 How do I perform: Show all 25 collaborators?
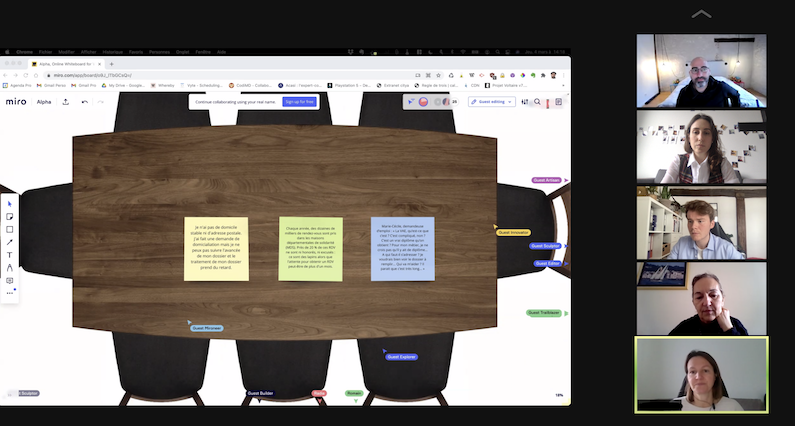pyautogui.click(x=454, y=102)
